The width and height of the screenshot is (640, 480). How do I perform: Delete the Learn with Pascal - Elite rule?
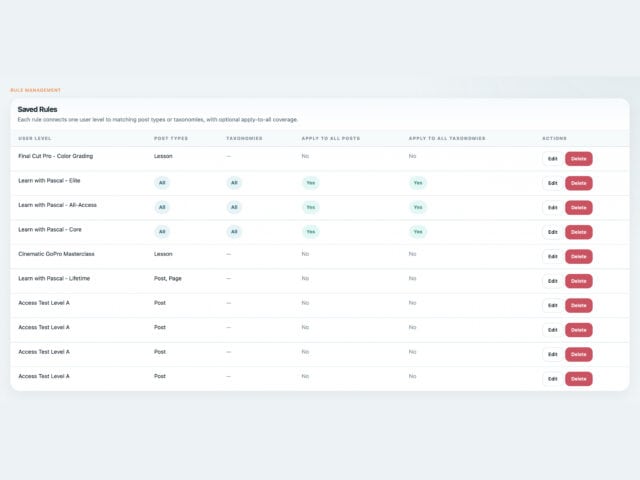(578, 183)
